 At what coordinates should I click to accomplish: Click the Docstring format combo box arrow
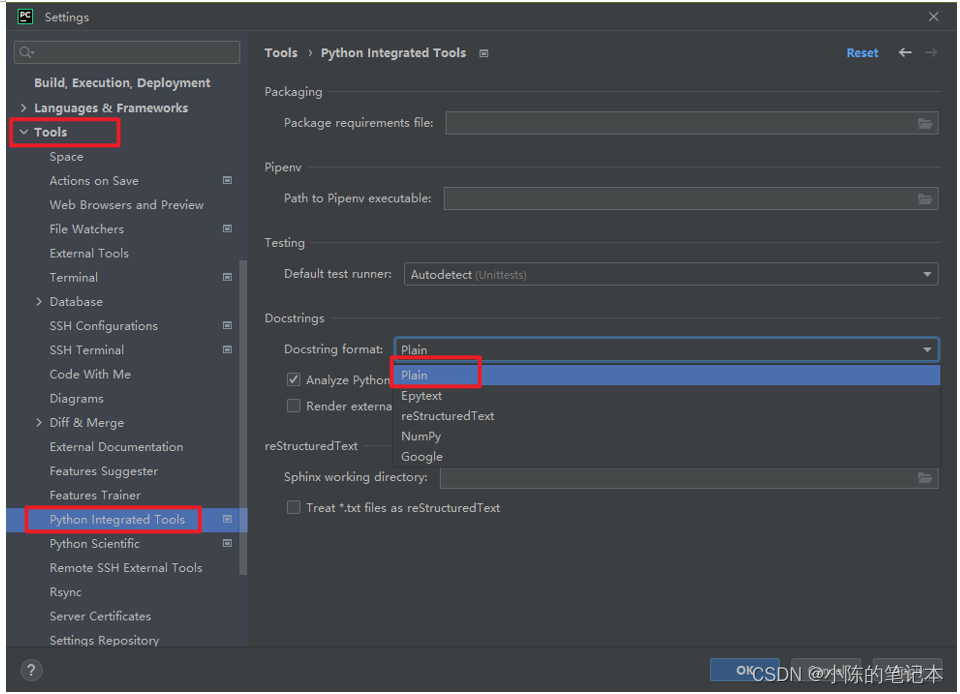coord(927,349)
